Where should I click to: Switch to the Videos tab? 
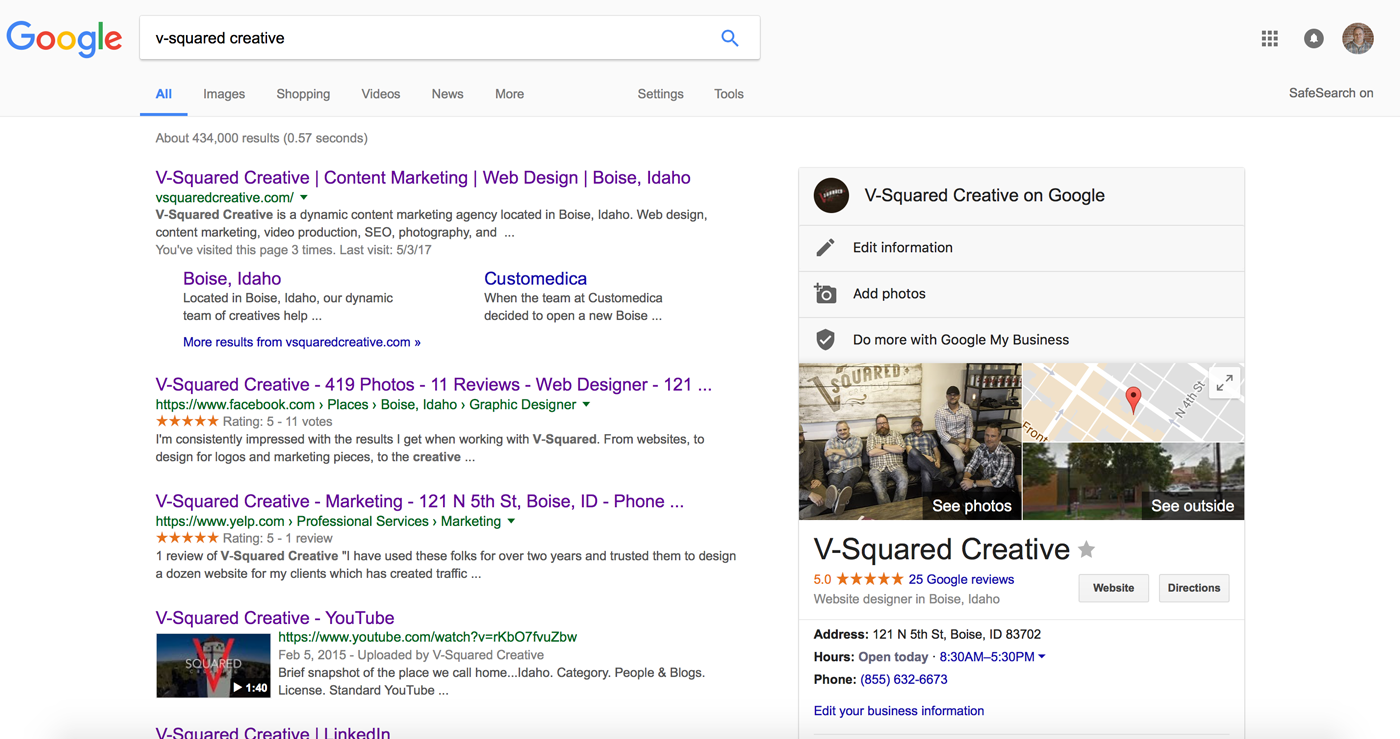[x=381, y=94]
